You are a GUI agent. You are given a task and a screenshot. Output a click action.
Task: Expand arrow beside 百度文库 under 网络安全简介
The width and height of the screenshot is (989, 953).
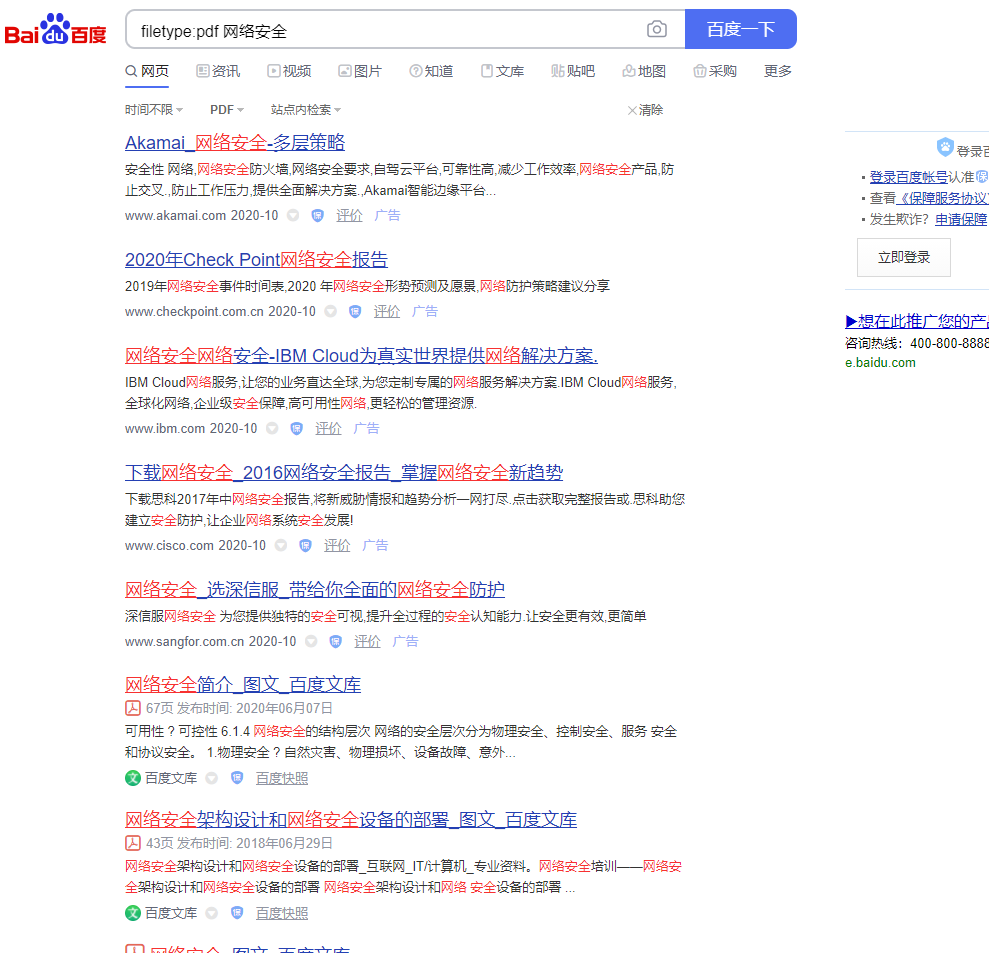(212, 778)
